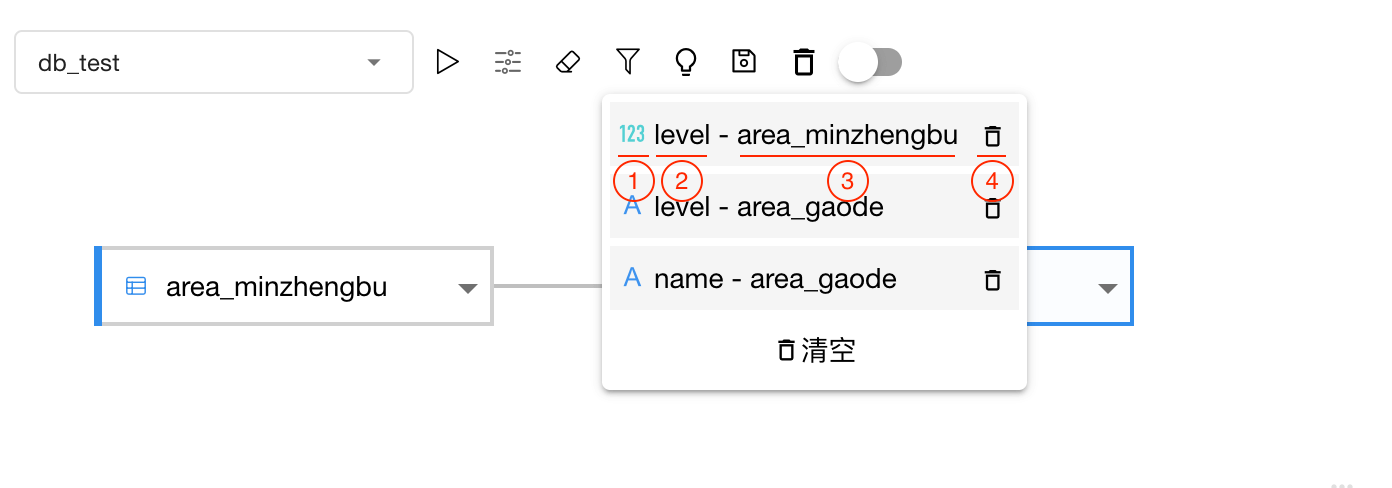Select the level - area_gaode item
This screenshot has width=1392, height=488.
(x=814, y=207)
